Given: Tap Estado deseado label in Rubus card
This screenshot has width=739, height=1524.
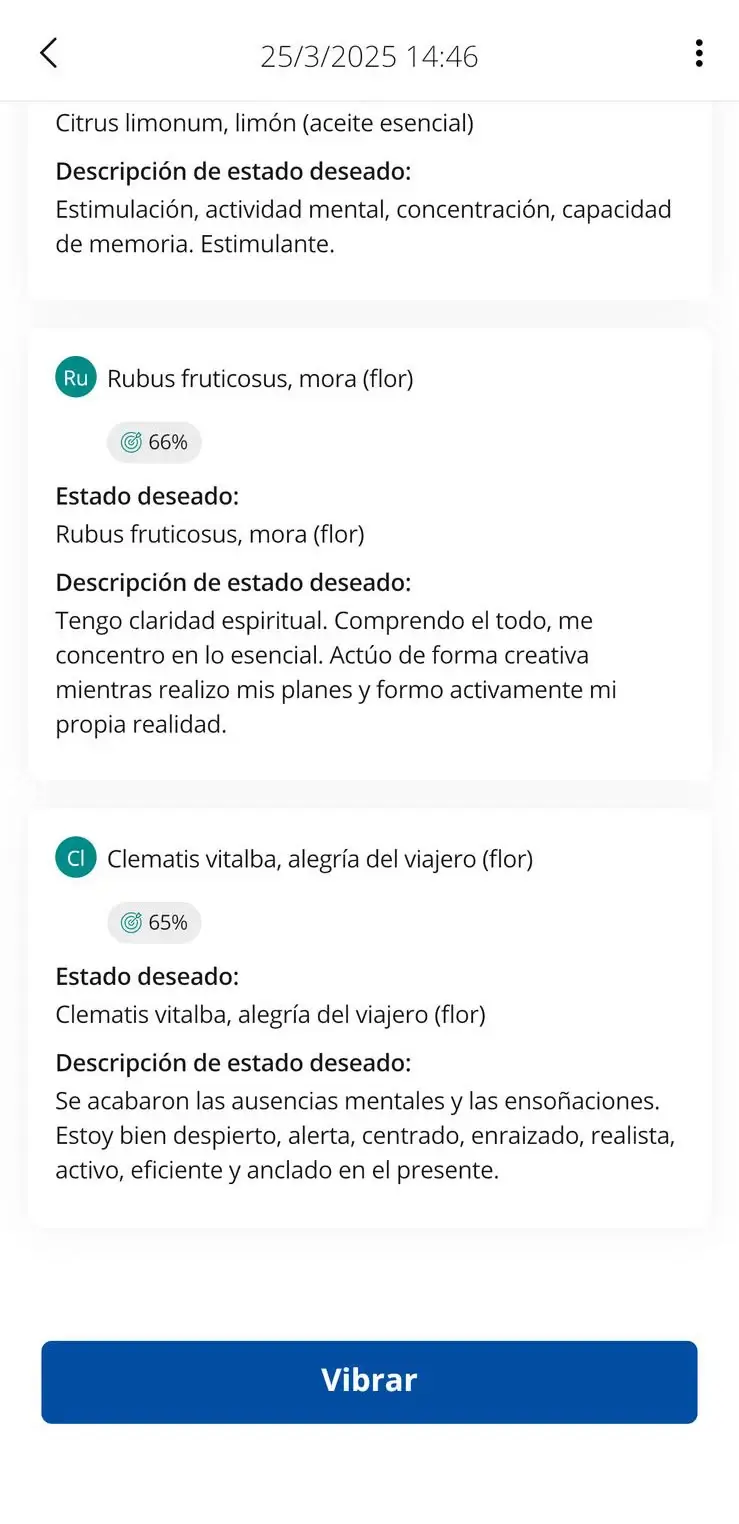Looking at the screenshot, I should coord(147,496).
